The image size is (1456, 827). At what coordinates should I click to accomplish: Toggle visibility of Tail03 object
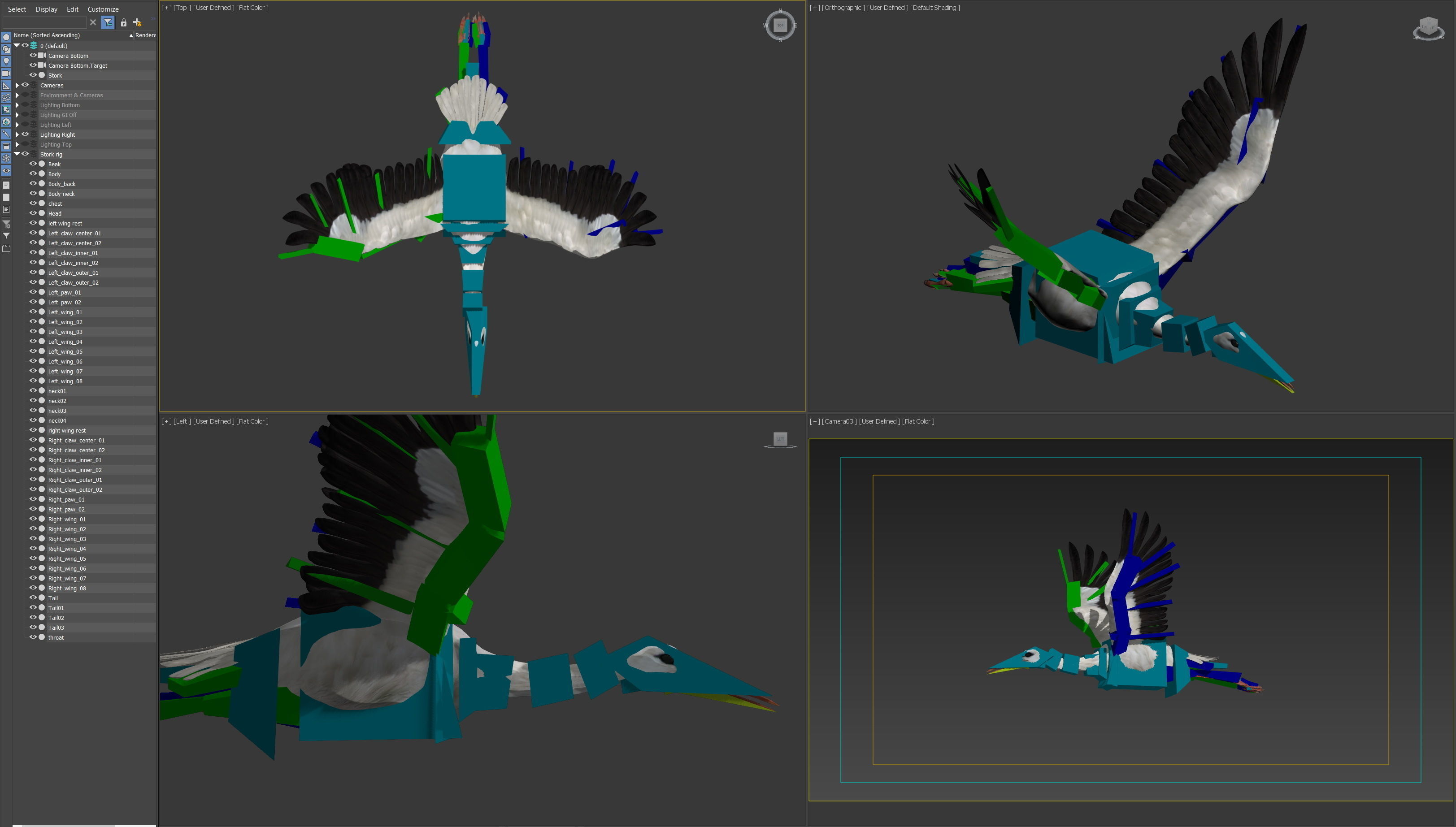tap(33, 627)
